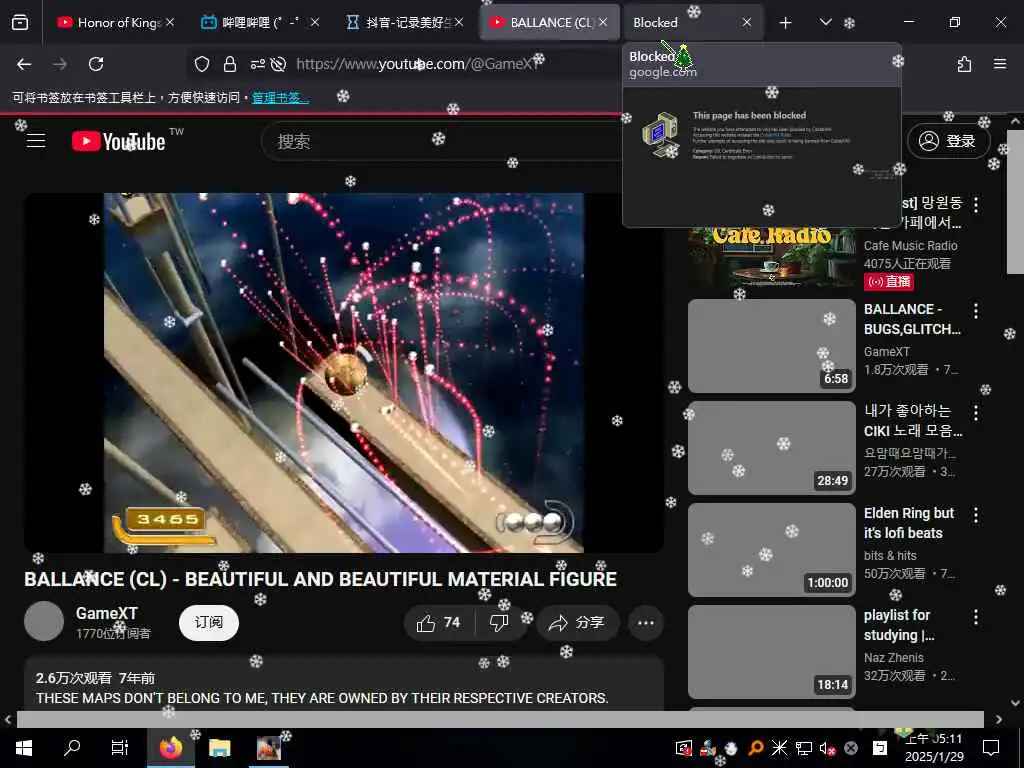Screen dimensions: 1024x768
Task: Reload the current page
Action: pos(96,64)
